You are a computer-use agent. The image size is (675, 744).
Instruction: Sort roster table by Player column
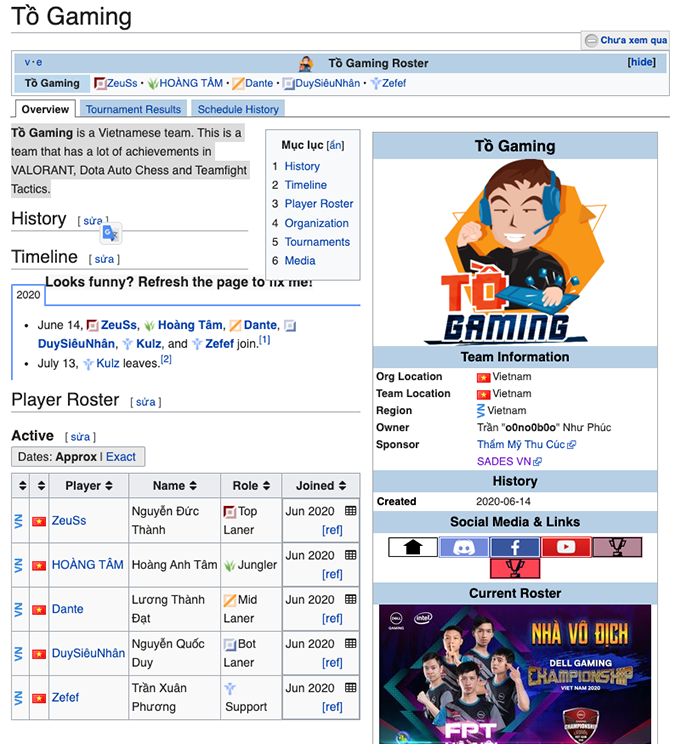point(89,485)
